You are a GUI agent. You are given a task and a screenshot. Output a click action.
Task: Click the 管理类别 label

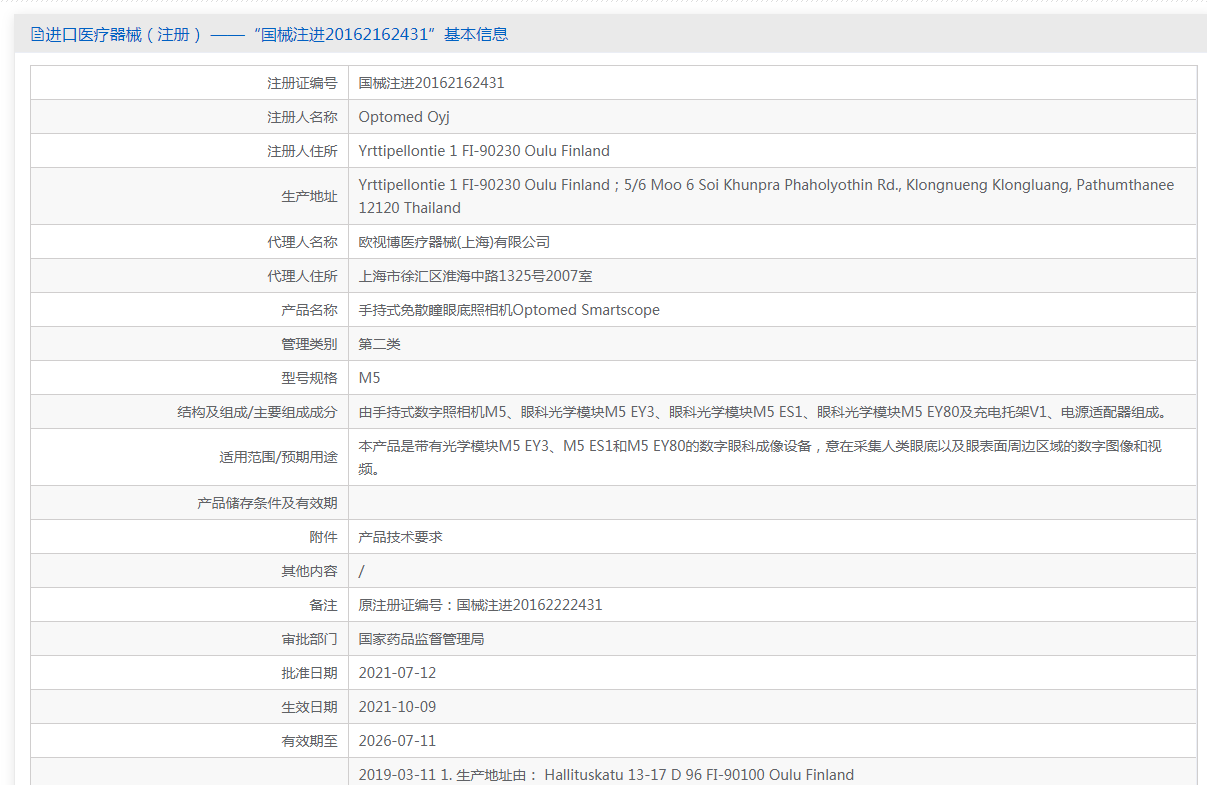coord(309,344)
